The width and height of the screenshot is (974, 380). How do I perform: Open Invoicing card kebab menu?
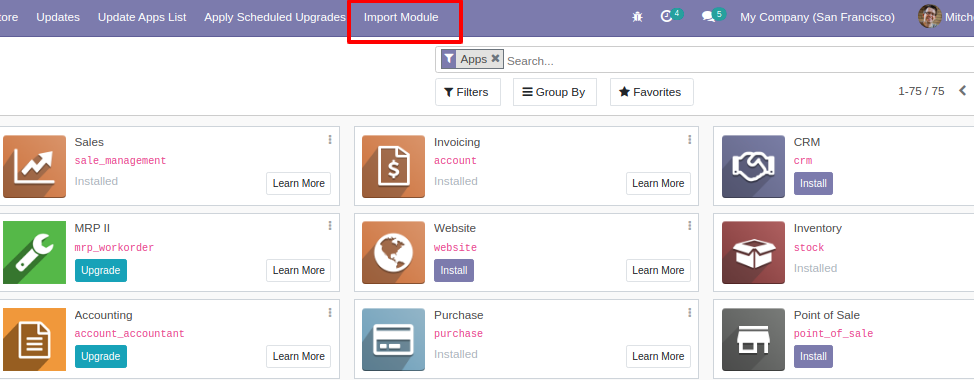click(690, 140)
